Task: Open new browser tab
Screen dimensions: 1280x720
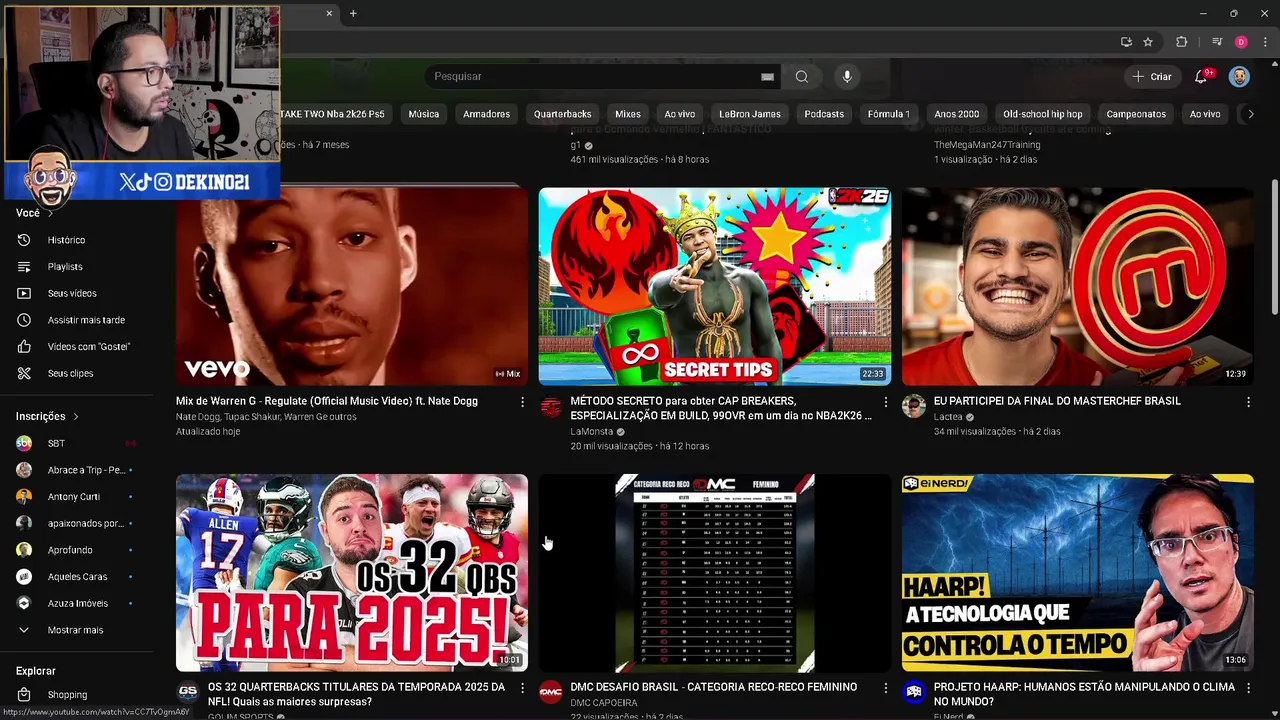Action: [x=353, y=13]
